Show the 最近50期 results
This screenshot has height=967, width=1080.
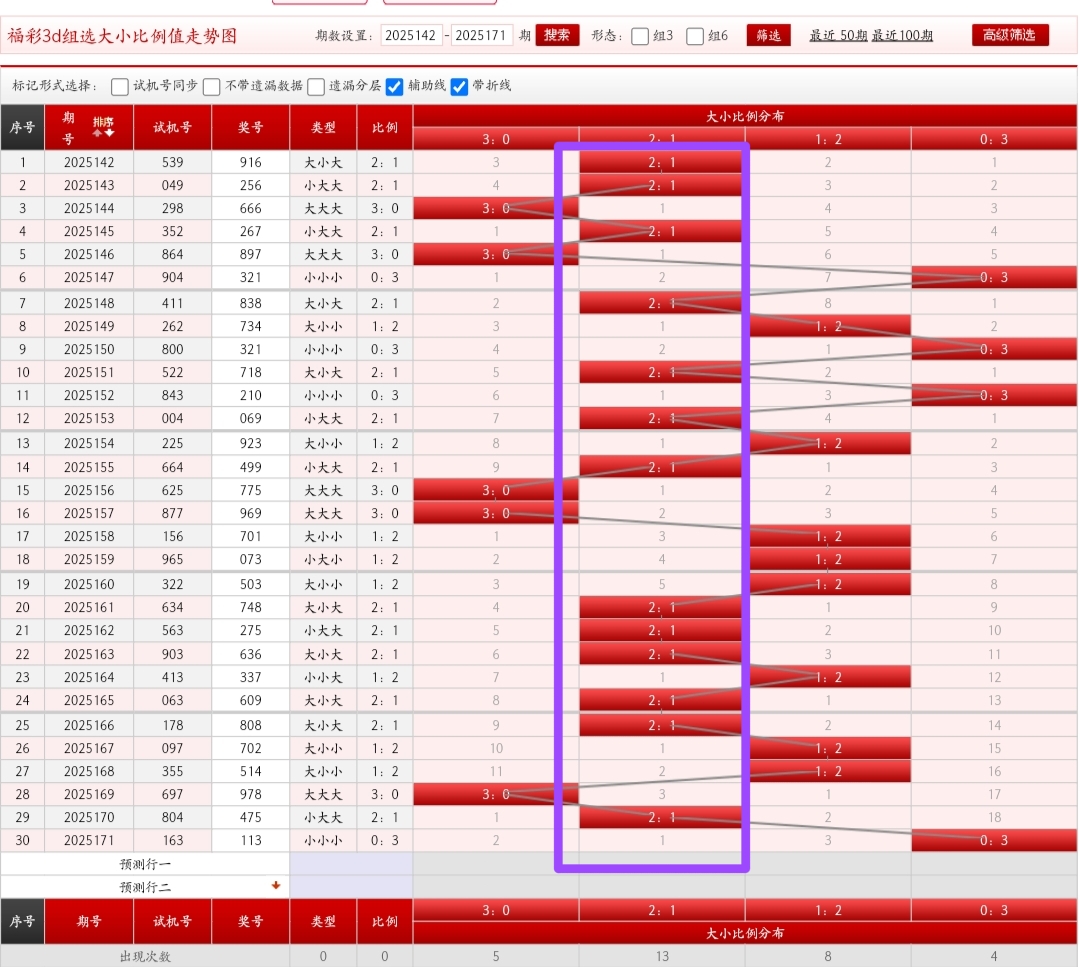[838, 35]
